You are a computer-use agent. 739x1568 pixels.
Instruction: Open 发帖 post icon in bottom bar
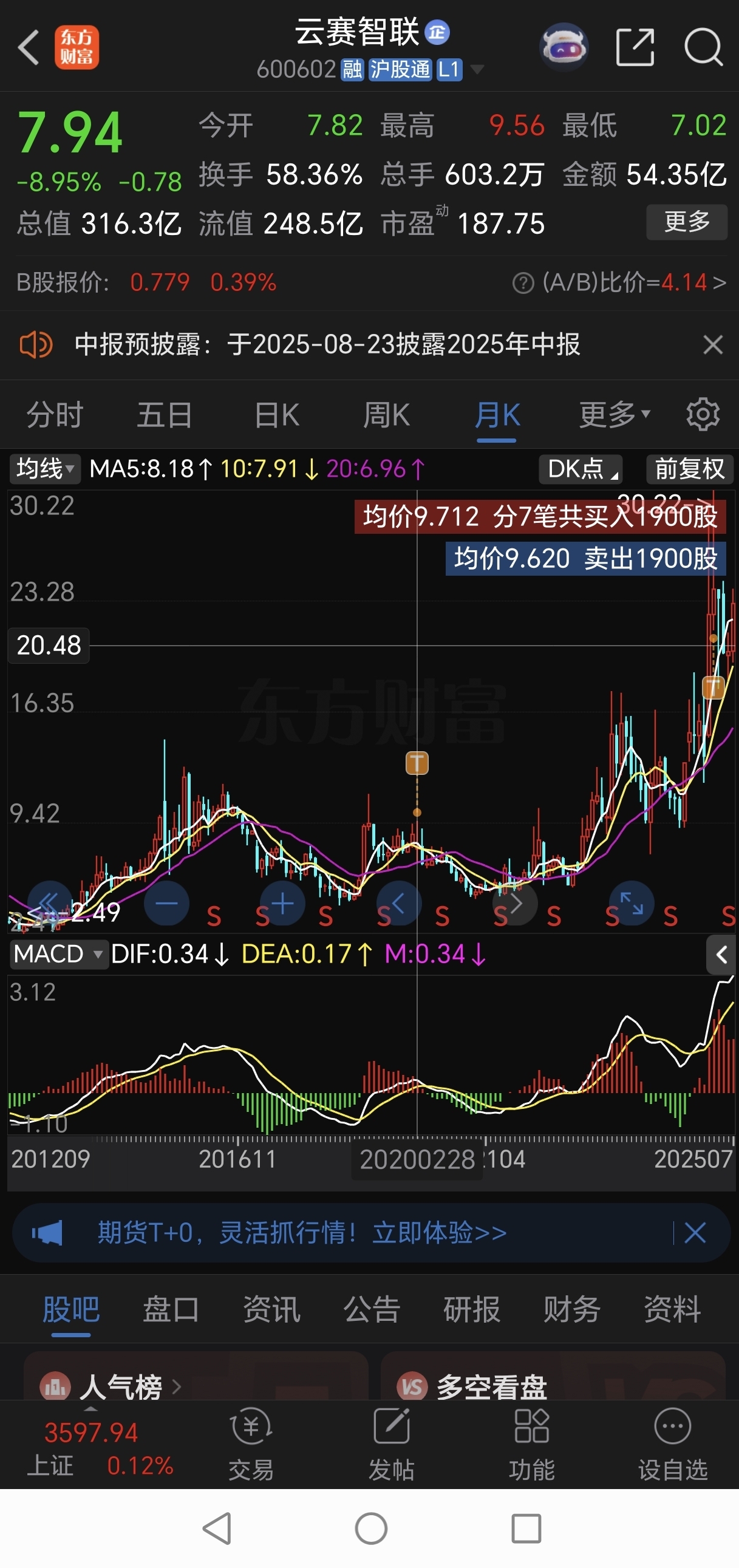392,1444
